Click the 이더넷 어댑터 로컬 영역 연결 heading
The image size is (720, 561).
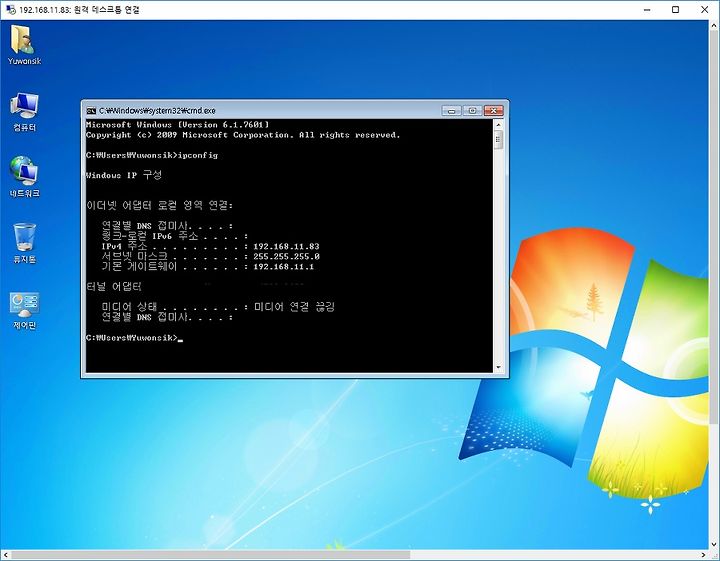pos(159,205)
